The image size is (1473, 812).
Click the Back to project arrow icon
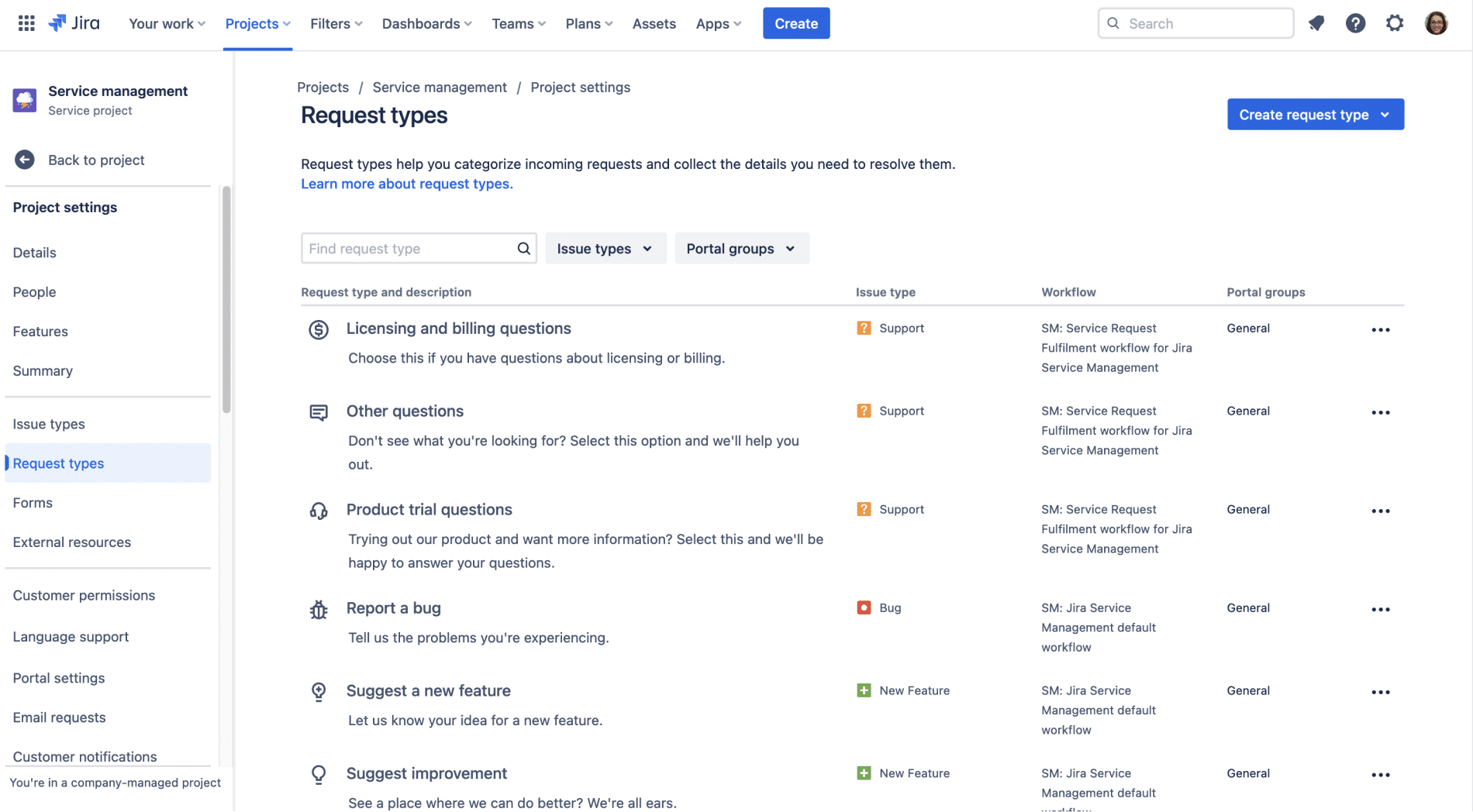tap(25, 160)
